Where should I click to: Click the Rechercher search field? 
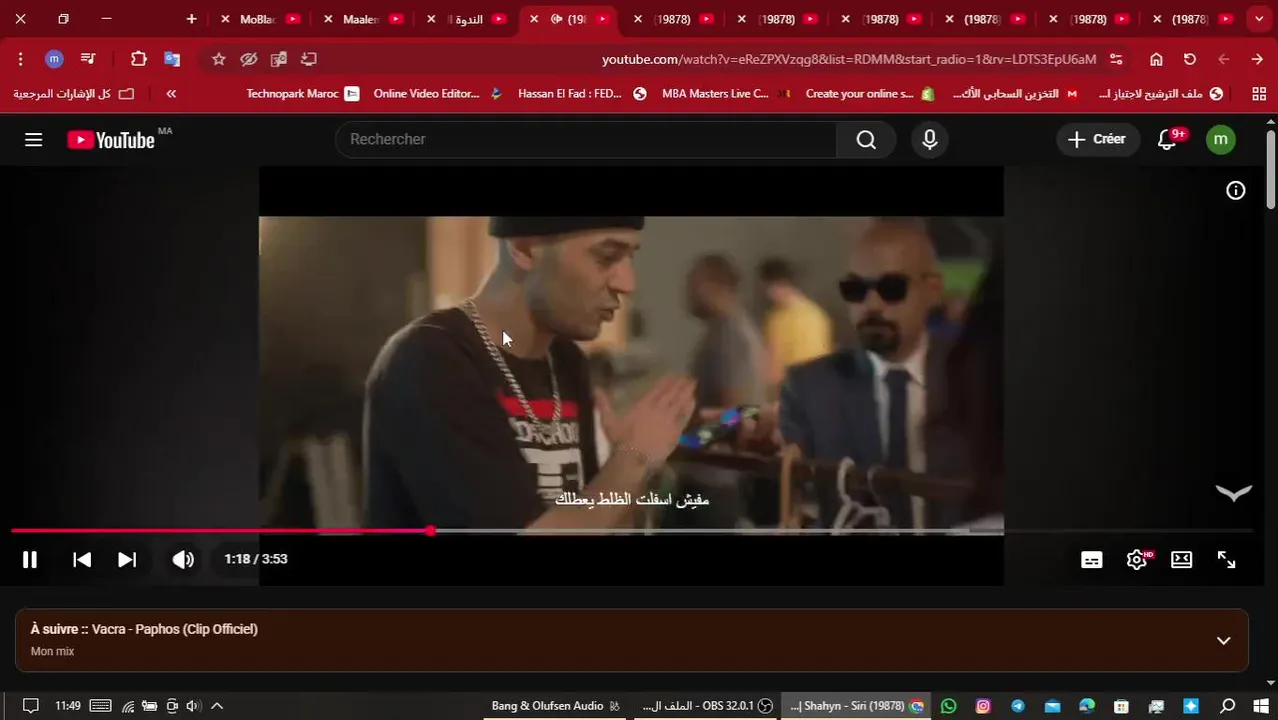(x=586, y=140)
